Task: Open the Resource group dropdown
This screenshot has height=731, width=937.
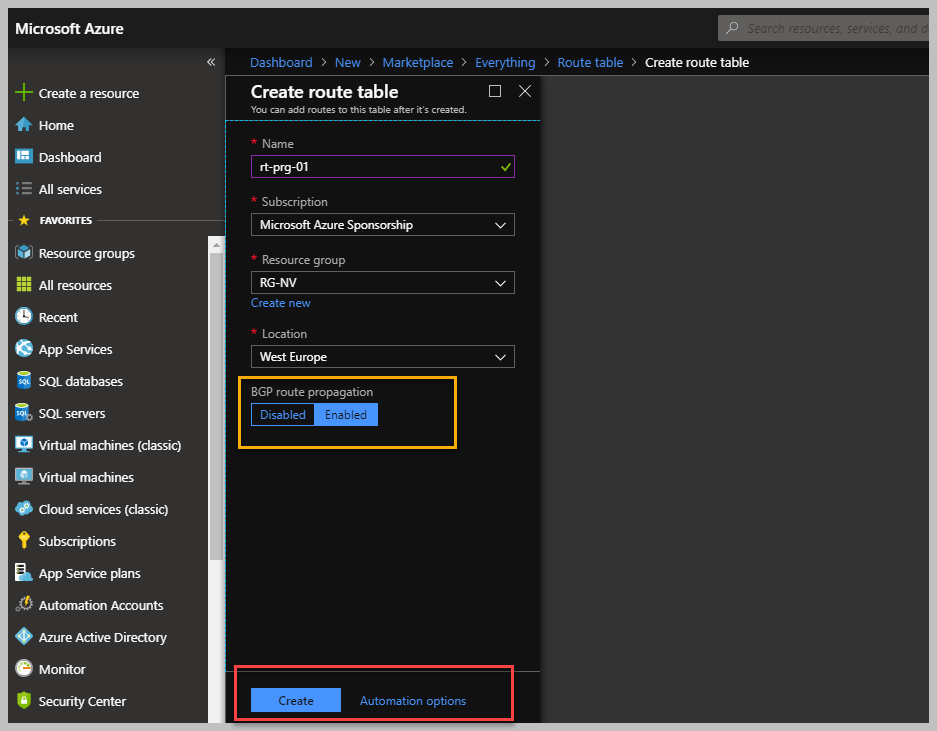Action: click(382, 283)
